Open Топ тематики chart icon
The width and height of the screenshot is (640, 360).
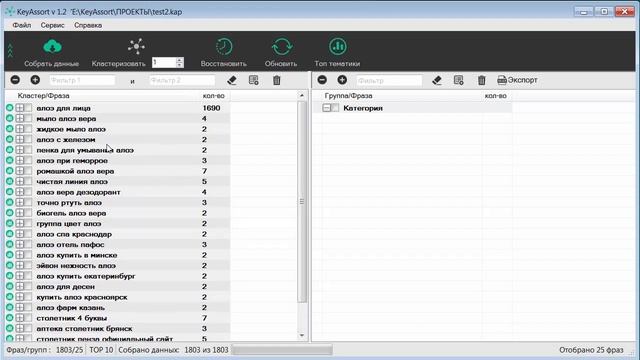[338, 47]
